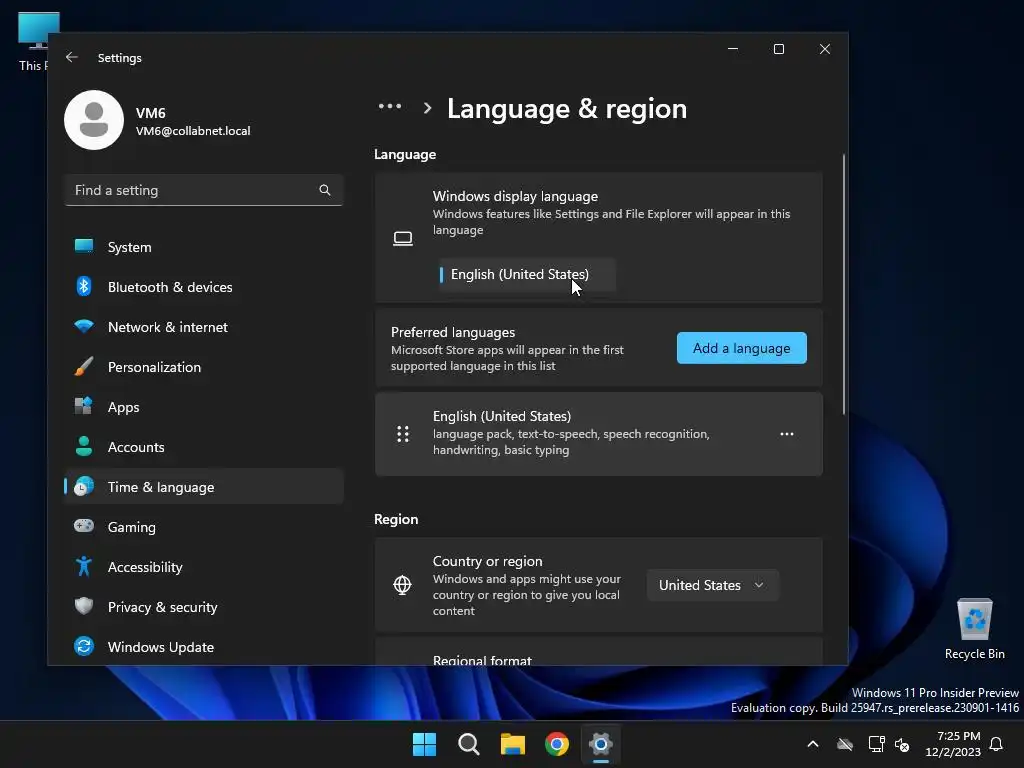The height and width of the screenshot is (768, 1024).
Task: Open System settings category
Action: click(204, 247)
